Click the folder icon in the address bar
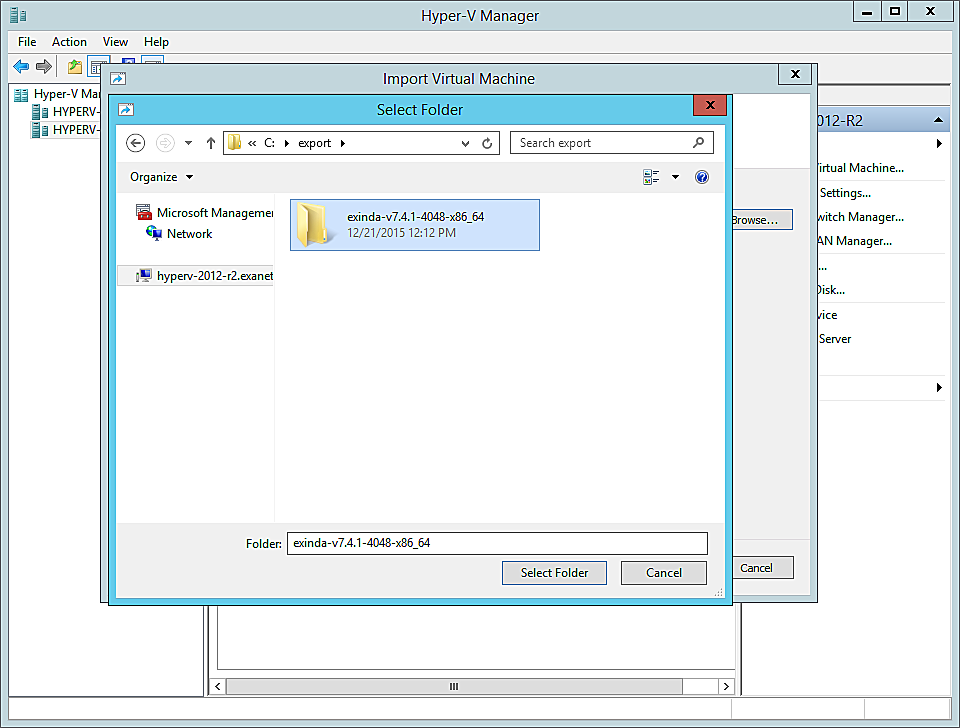The width and height of the screenshot is (960, 728). tap(234, 143)
